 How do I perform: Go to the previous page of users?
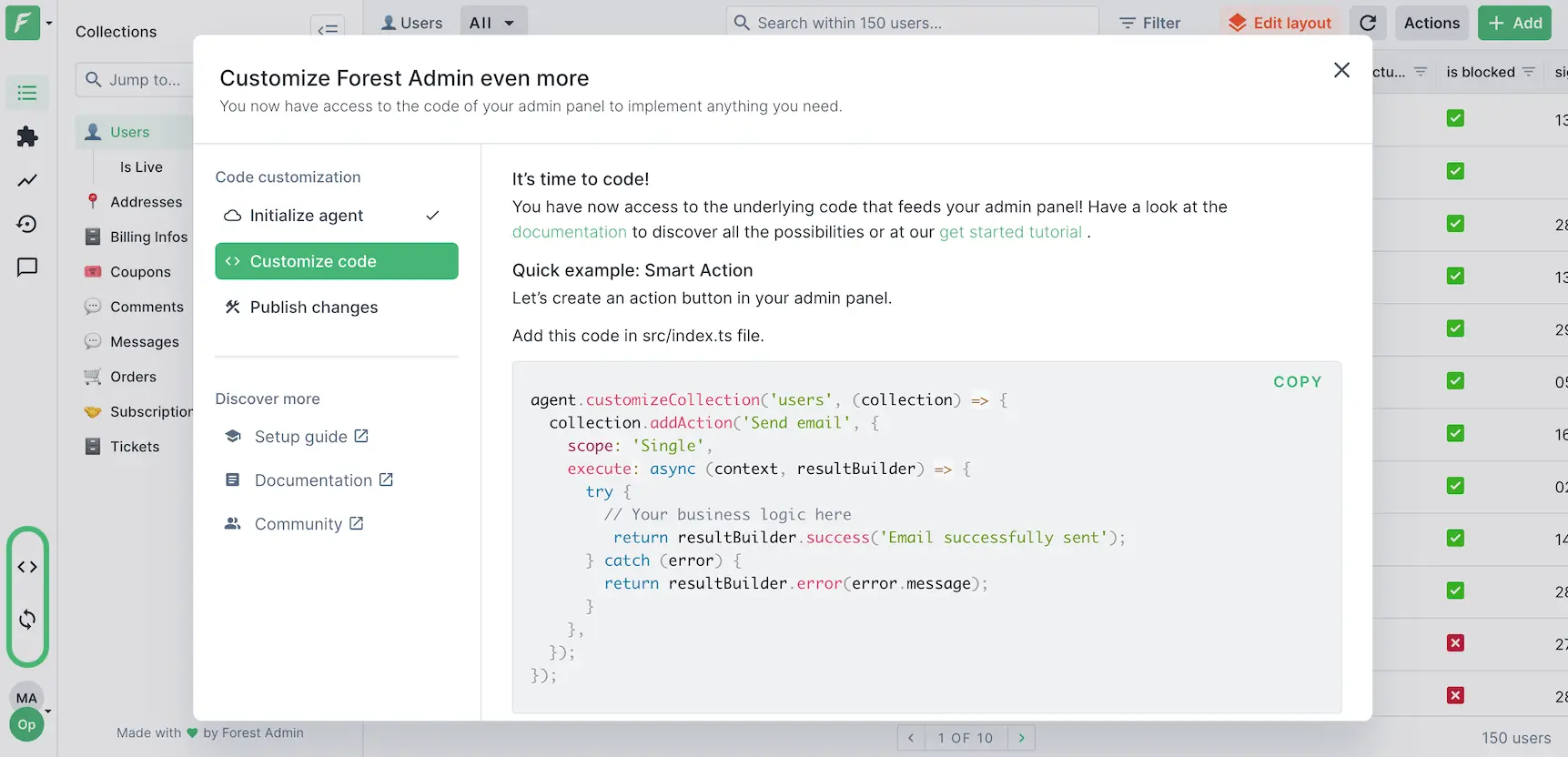point(911,738)
